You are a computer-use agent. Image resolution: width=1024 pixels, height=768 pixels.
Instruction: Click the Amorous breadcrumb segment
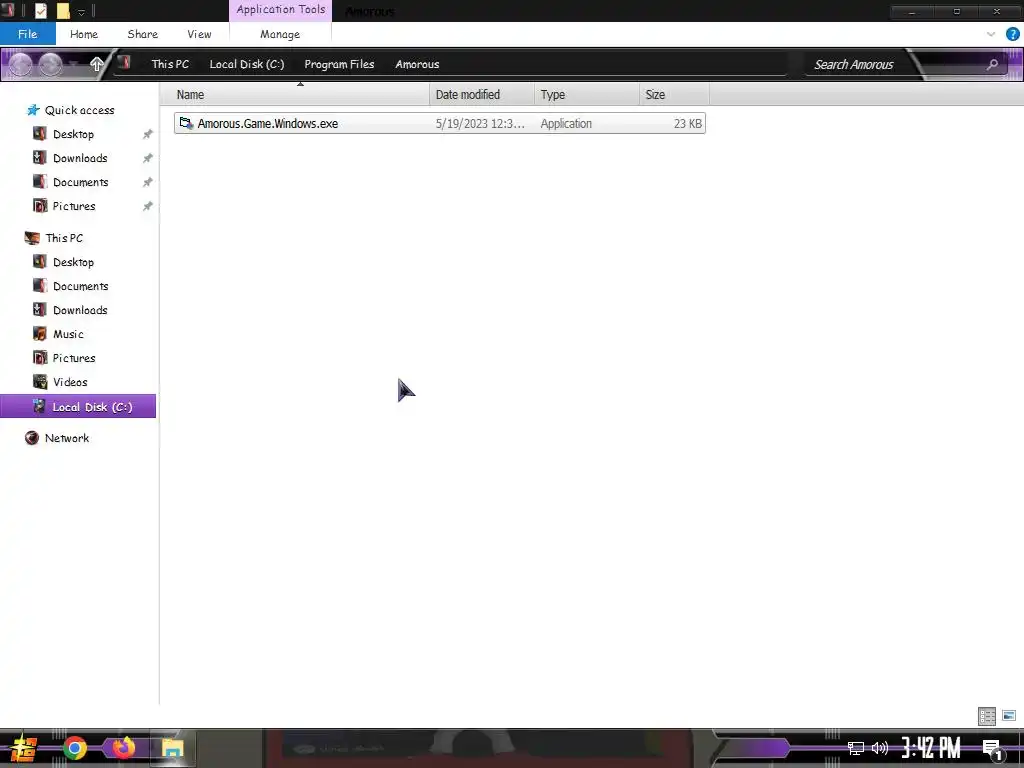coord(417,64)
